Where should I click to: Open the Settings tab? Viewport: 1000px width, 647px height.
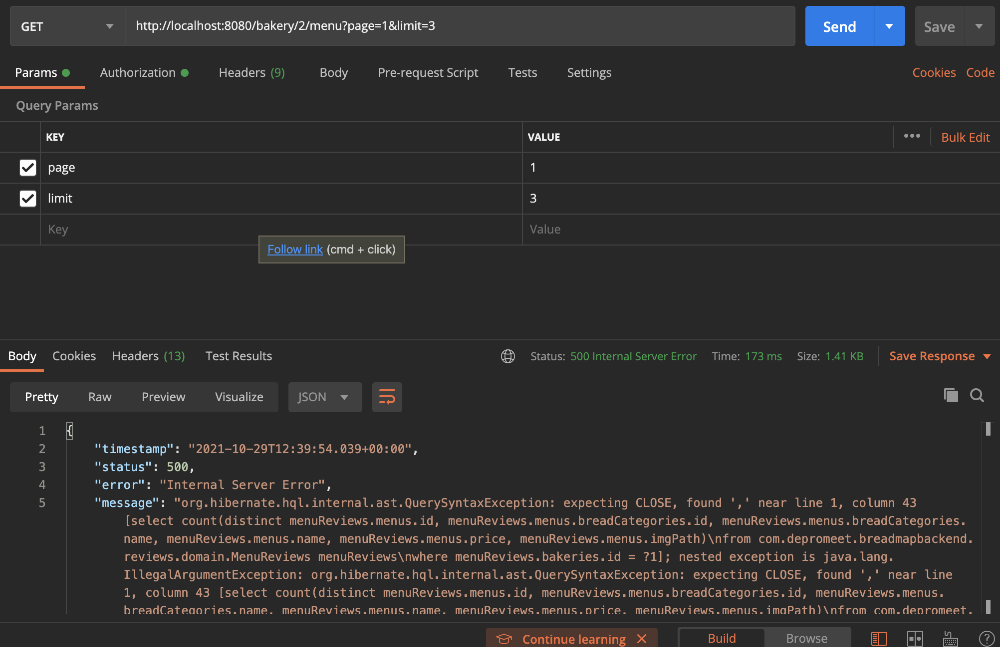(589, 73)
